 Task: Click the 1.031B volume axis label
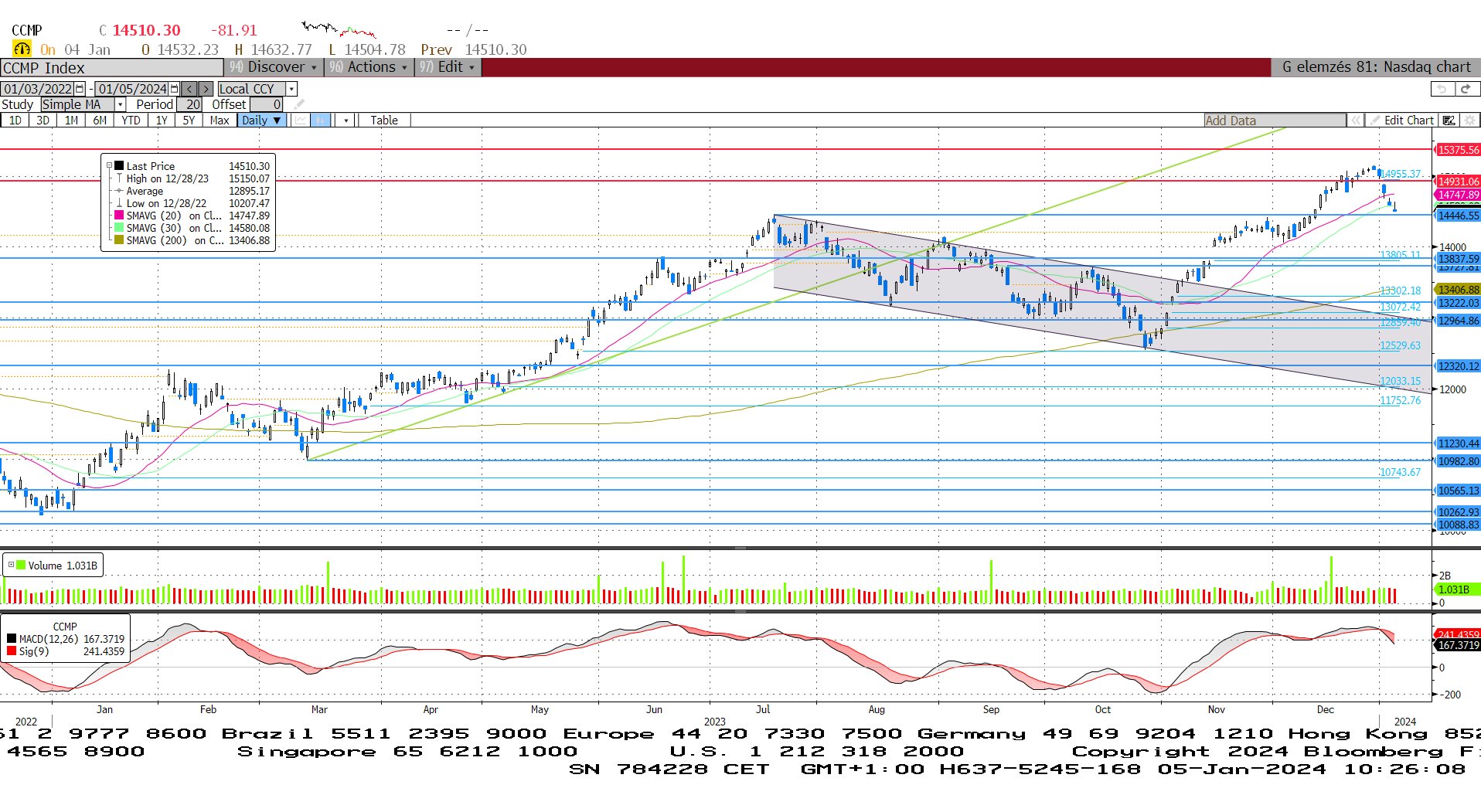1456,589
